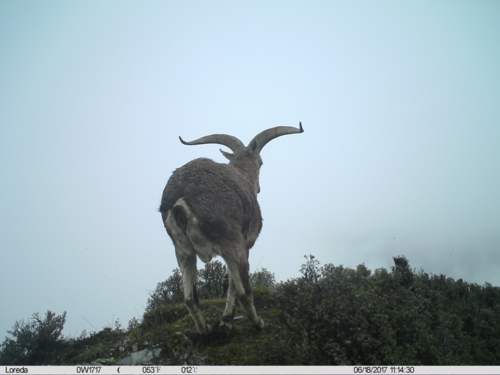The height and width of the screenshot is (375, 500).
Task: Click the animal's rear right hoof
Action: click(x=259, y=323)
